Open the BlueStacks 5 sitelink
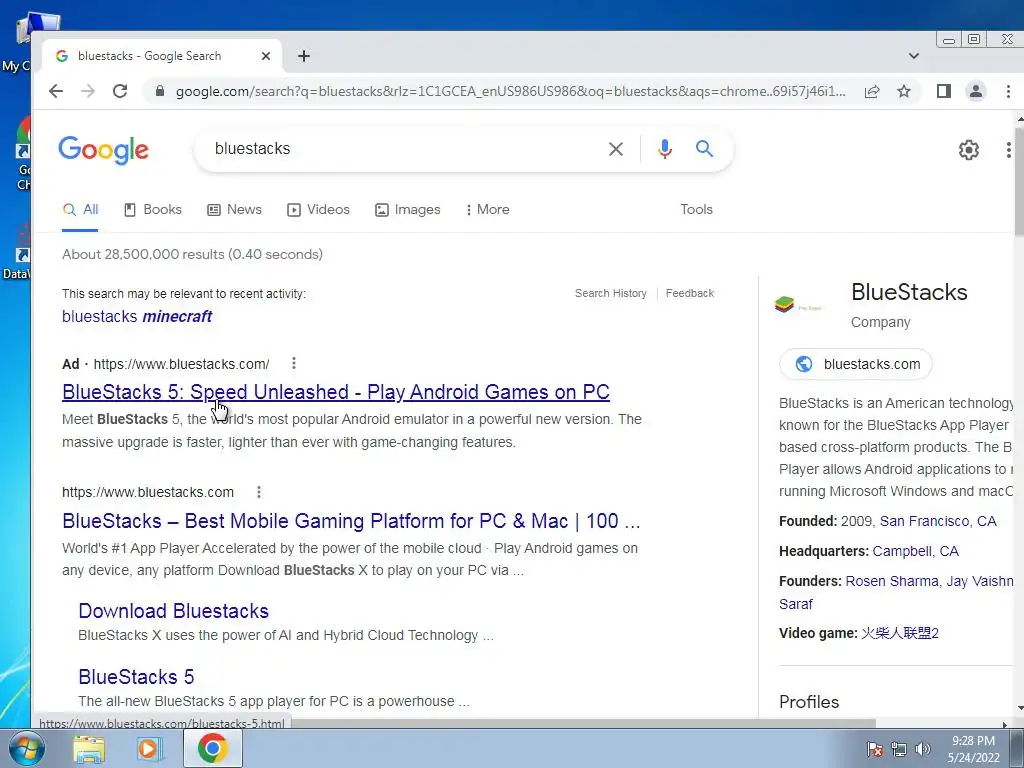The image size is (1024, 768). [x=136, y=677]
